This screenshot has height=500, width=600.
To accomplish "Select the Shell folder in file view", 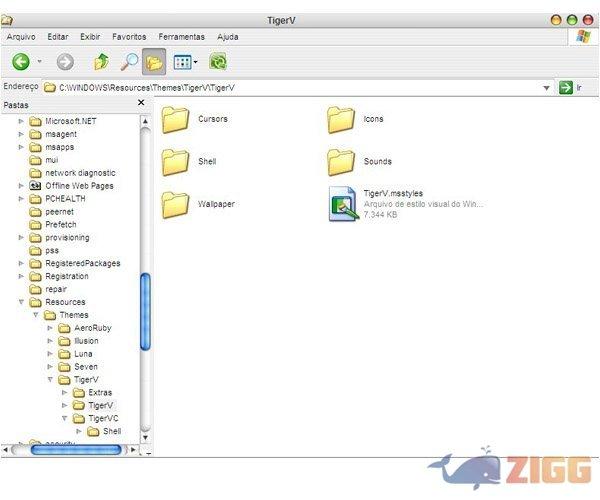I will click(175, 162).
